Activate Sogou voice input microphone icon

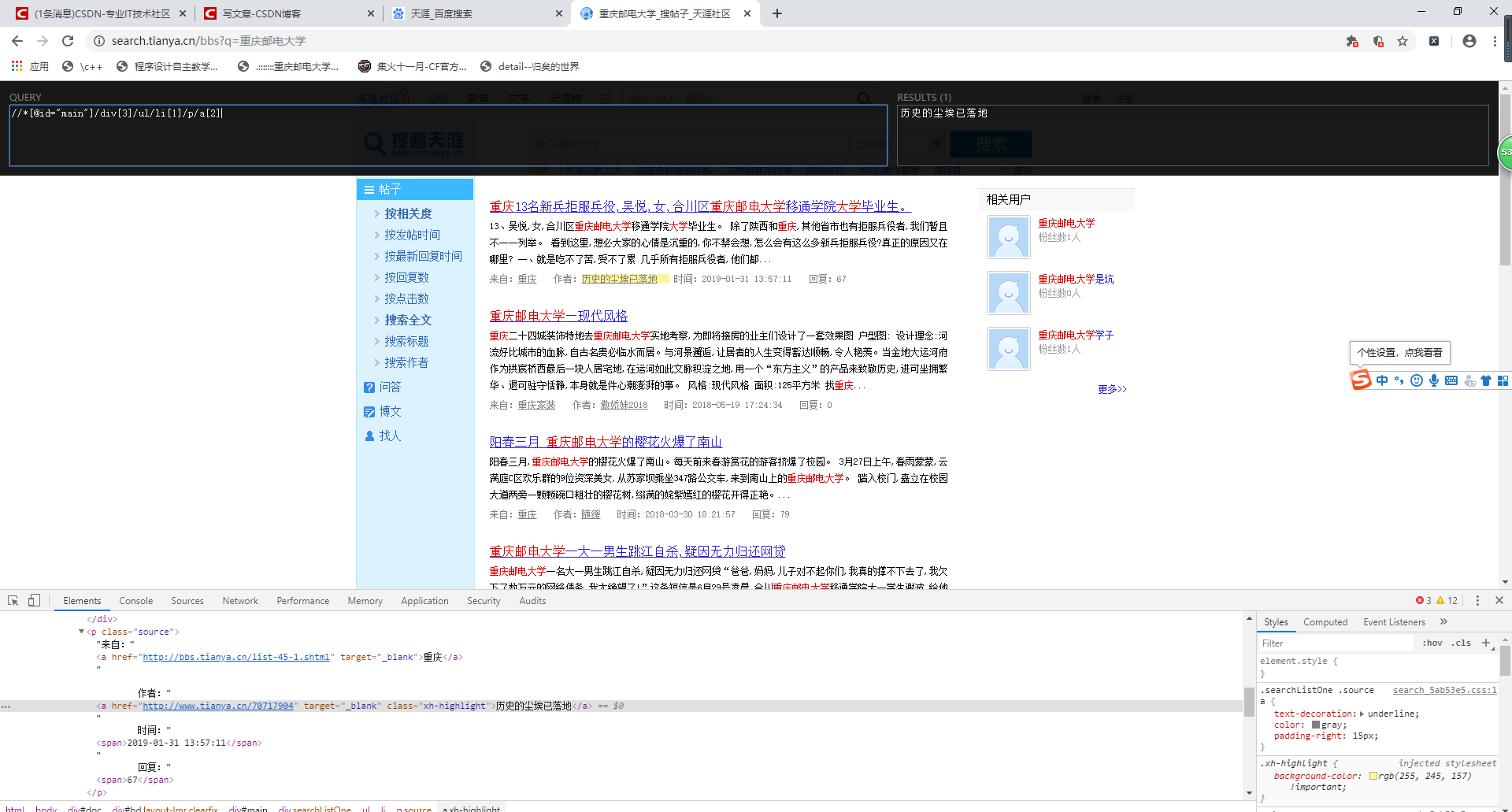(1434, 380)
